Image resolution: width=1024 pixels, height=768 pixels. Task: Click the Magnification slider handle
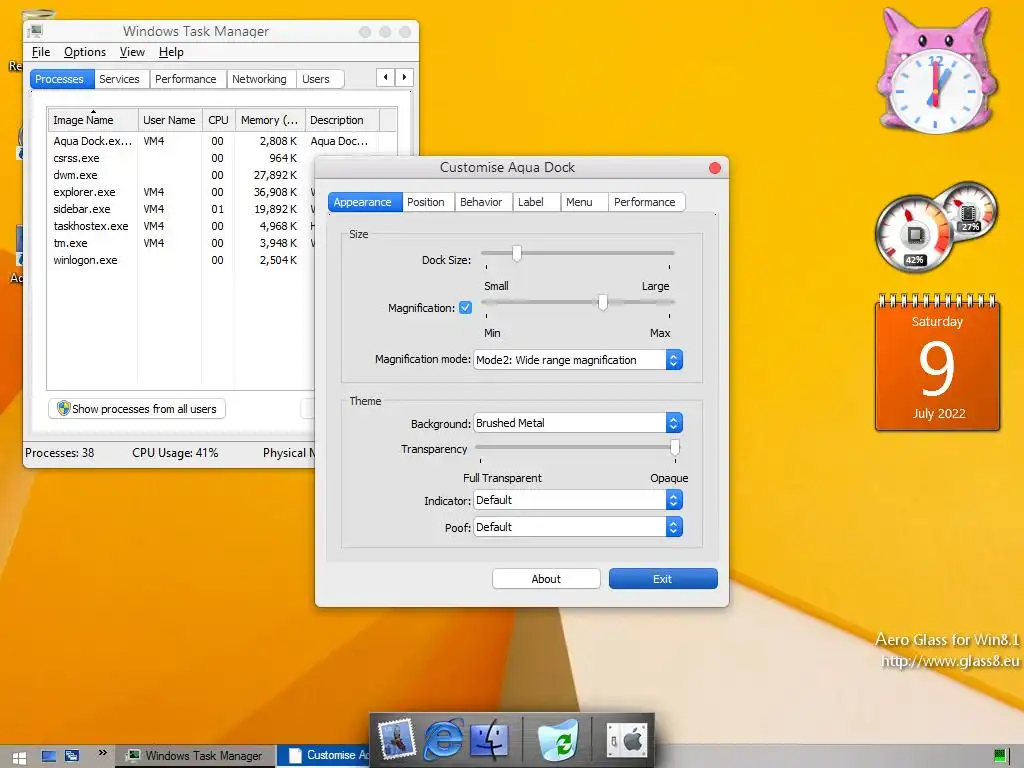coord(603,302)
